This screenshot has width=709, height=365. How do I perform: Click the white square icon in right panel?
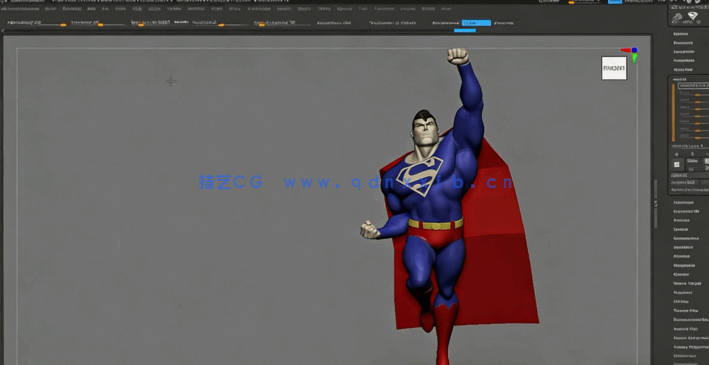676,165
